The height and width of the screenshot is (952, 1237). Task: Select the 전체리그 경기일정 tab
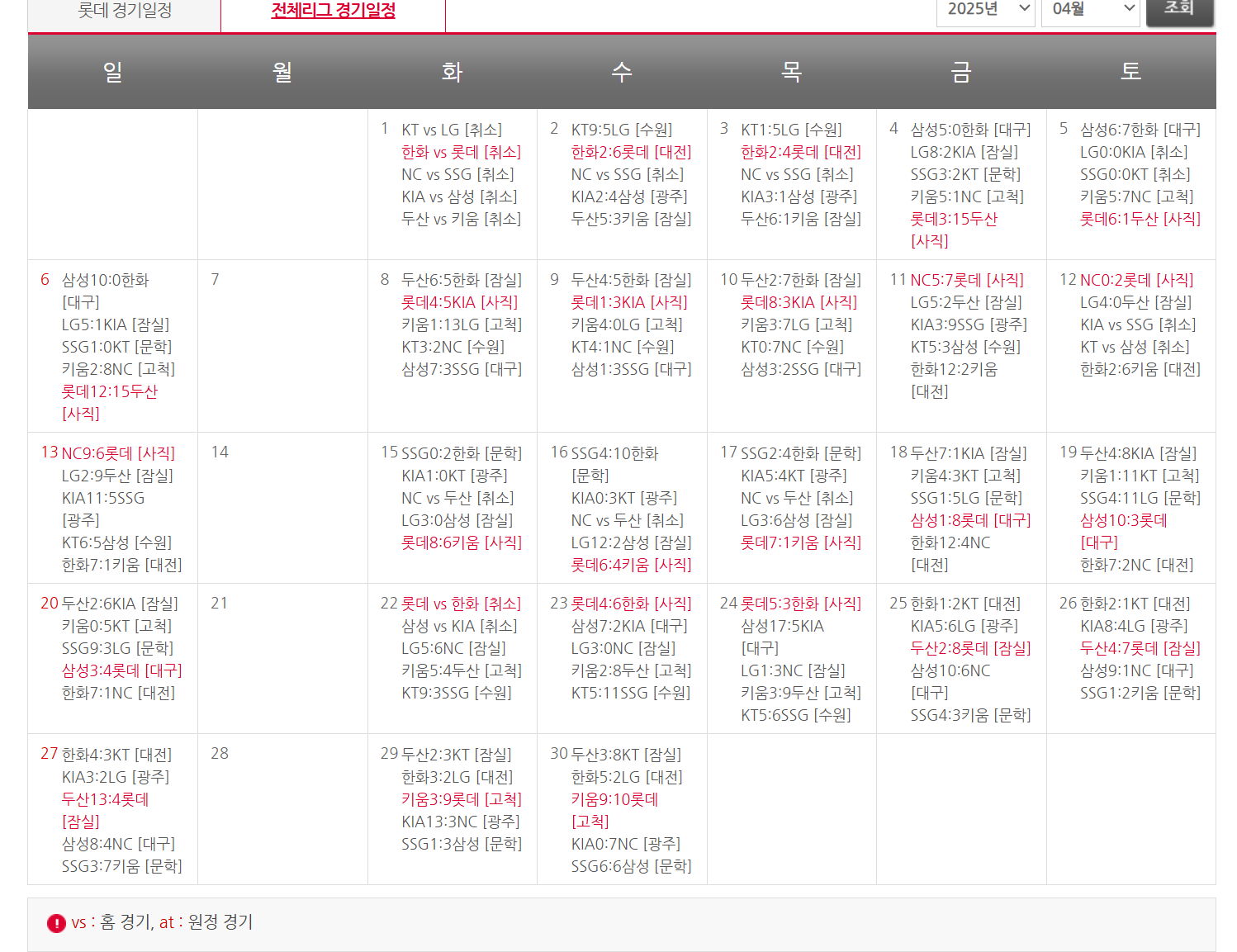click(x=333, y=12)
